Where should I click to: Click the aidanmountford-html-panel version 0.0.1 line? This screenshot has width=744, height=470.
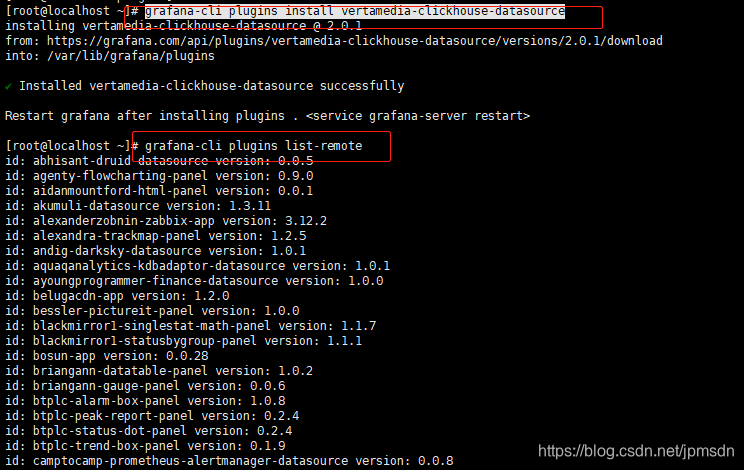159,191
